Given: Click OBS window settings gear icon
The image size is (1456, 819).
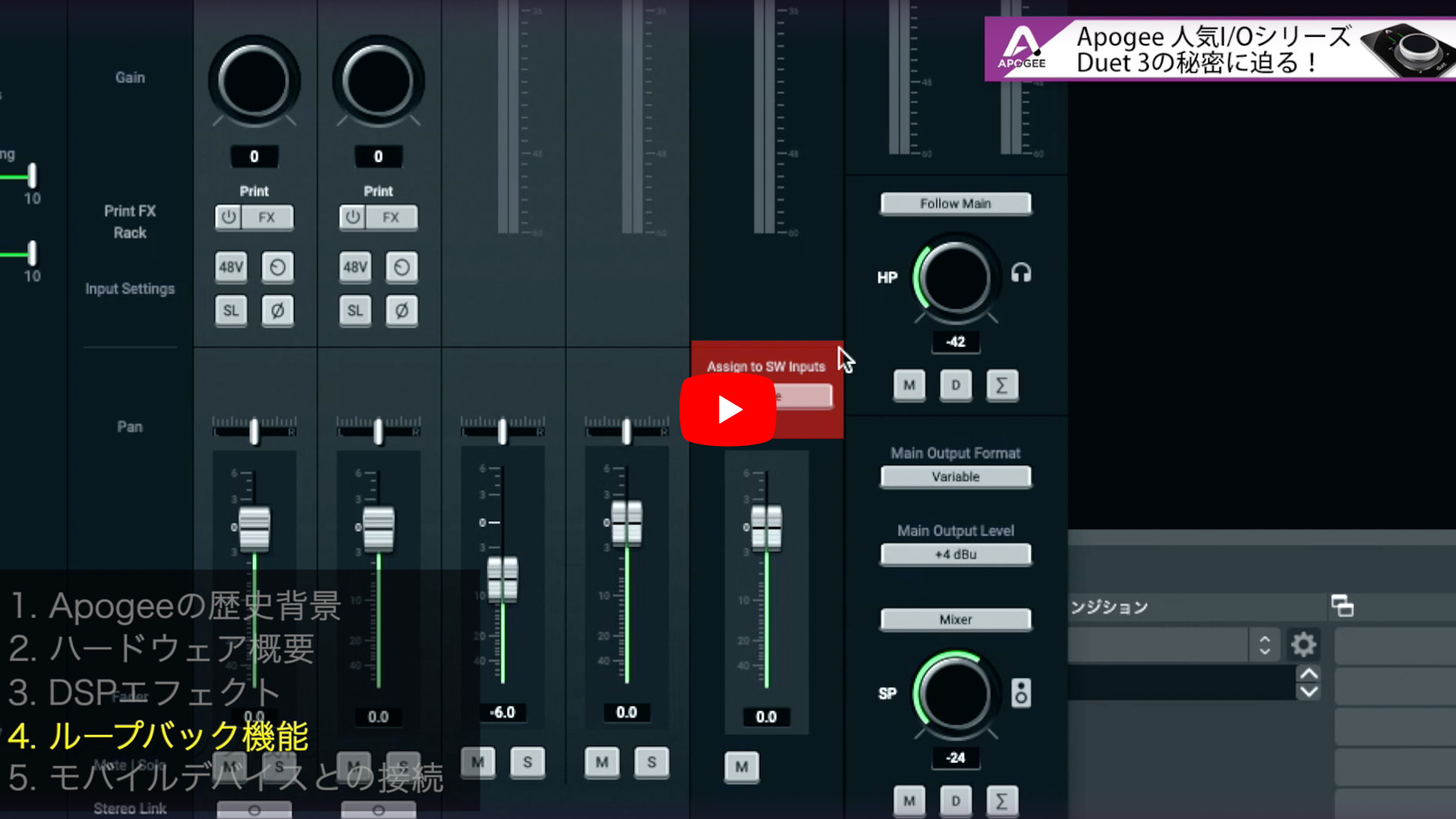Looking at the screenshot, I should point(1304,645).
